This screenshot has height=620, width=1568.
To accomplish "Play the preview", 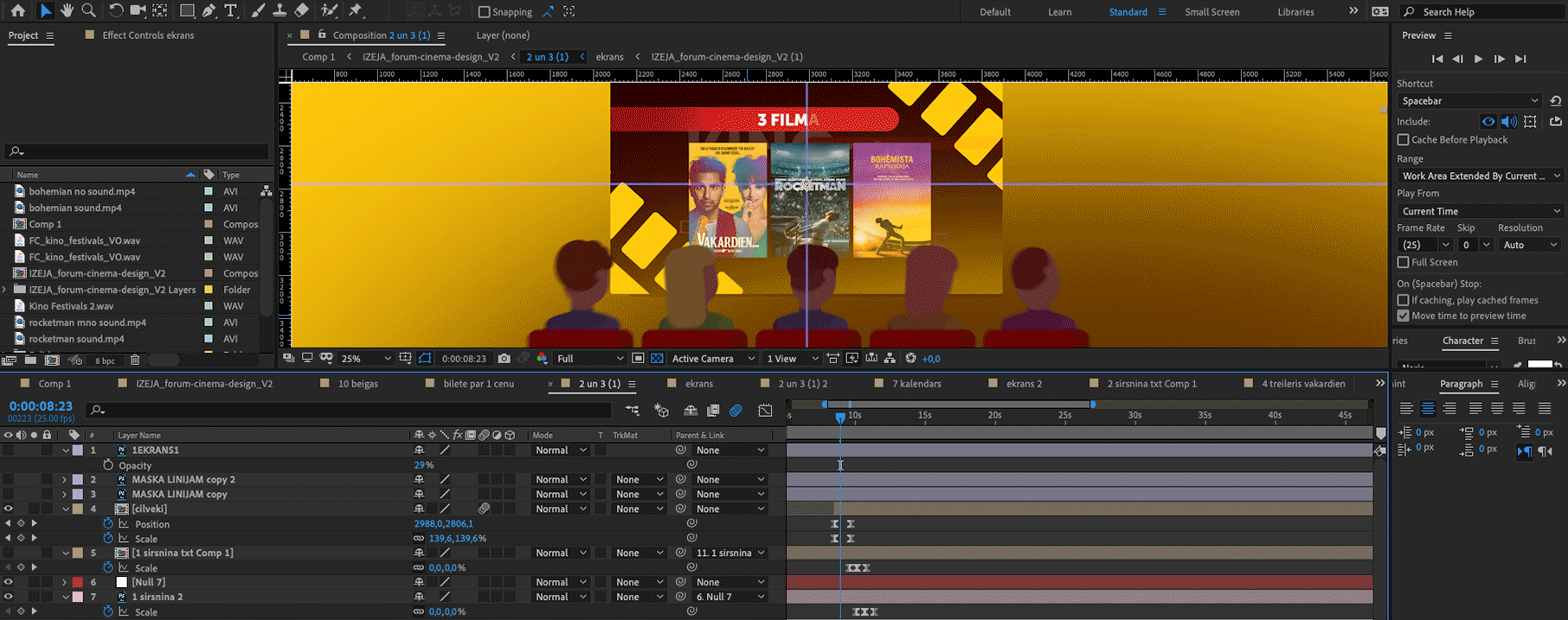I will point(1478,59).
